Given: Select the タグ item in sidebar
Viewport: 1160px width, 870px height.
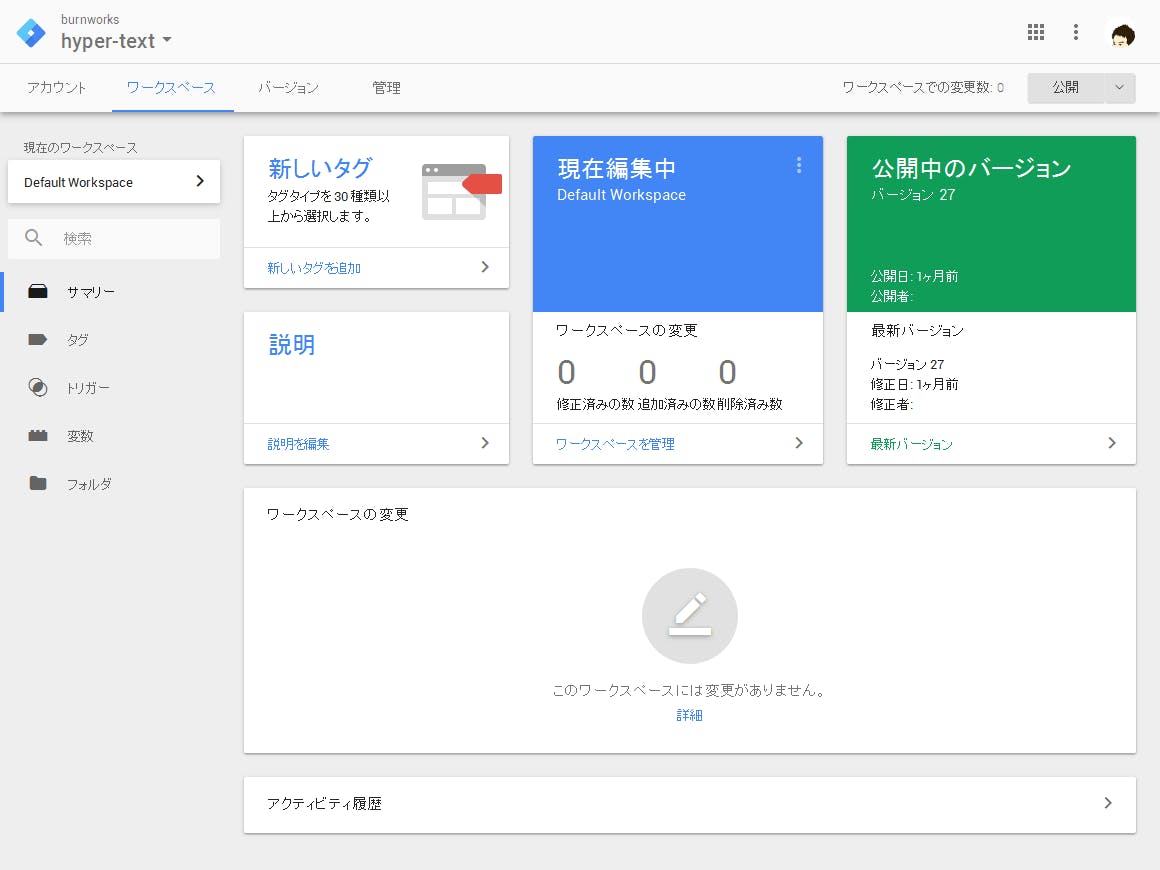Looking at the screenshot, I should 77,340.
